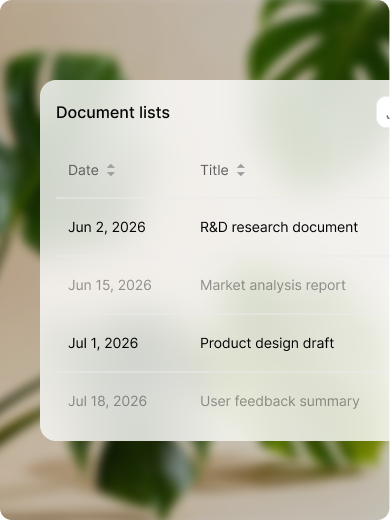Click the down arrow beside Title header
This screenshot has width=390, height=520.
[241, 174]
